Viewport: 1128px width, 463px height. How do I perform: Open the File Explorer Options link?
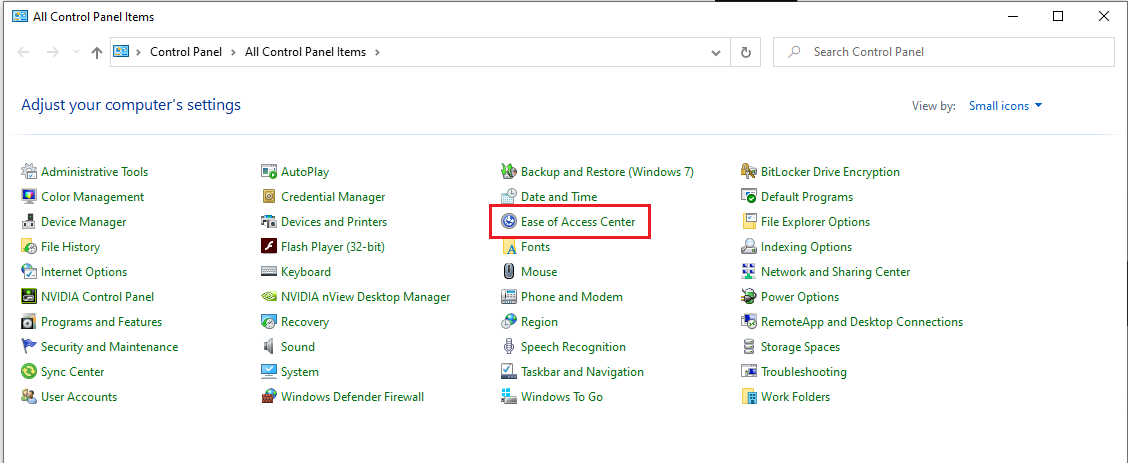coord(816,222)
